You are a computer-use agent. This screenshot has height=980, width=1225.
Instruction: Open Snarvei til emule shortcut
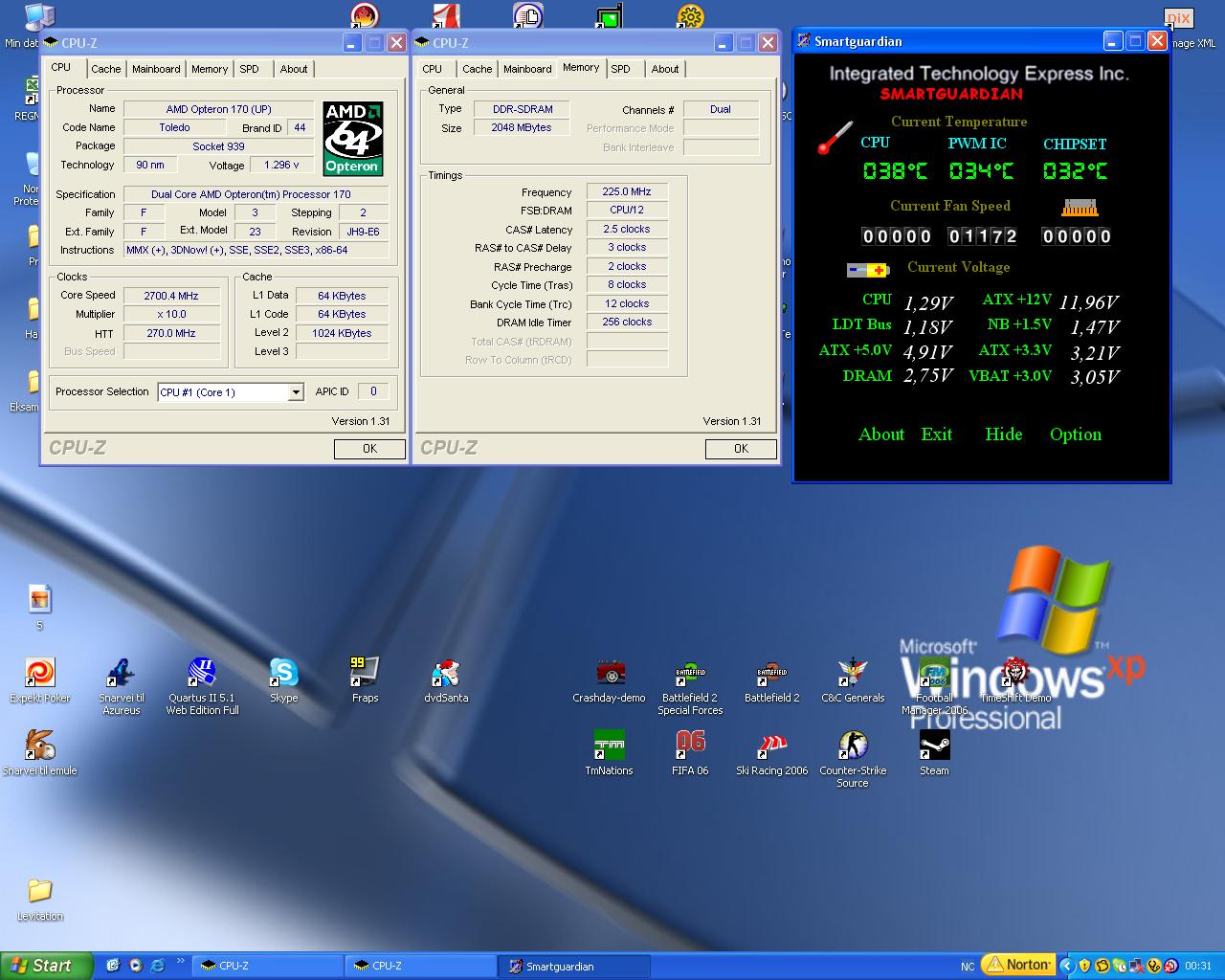pyautogui.click(x=39, y=752)
